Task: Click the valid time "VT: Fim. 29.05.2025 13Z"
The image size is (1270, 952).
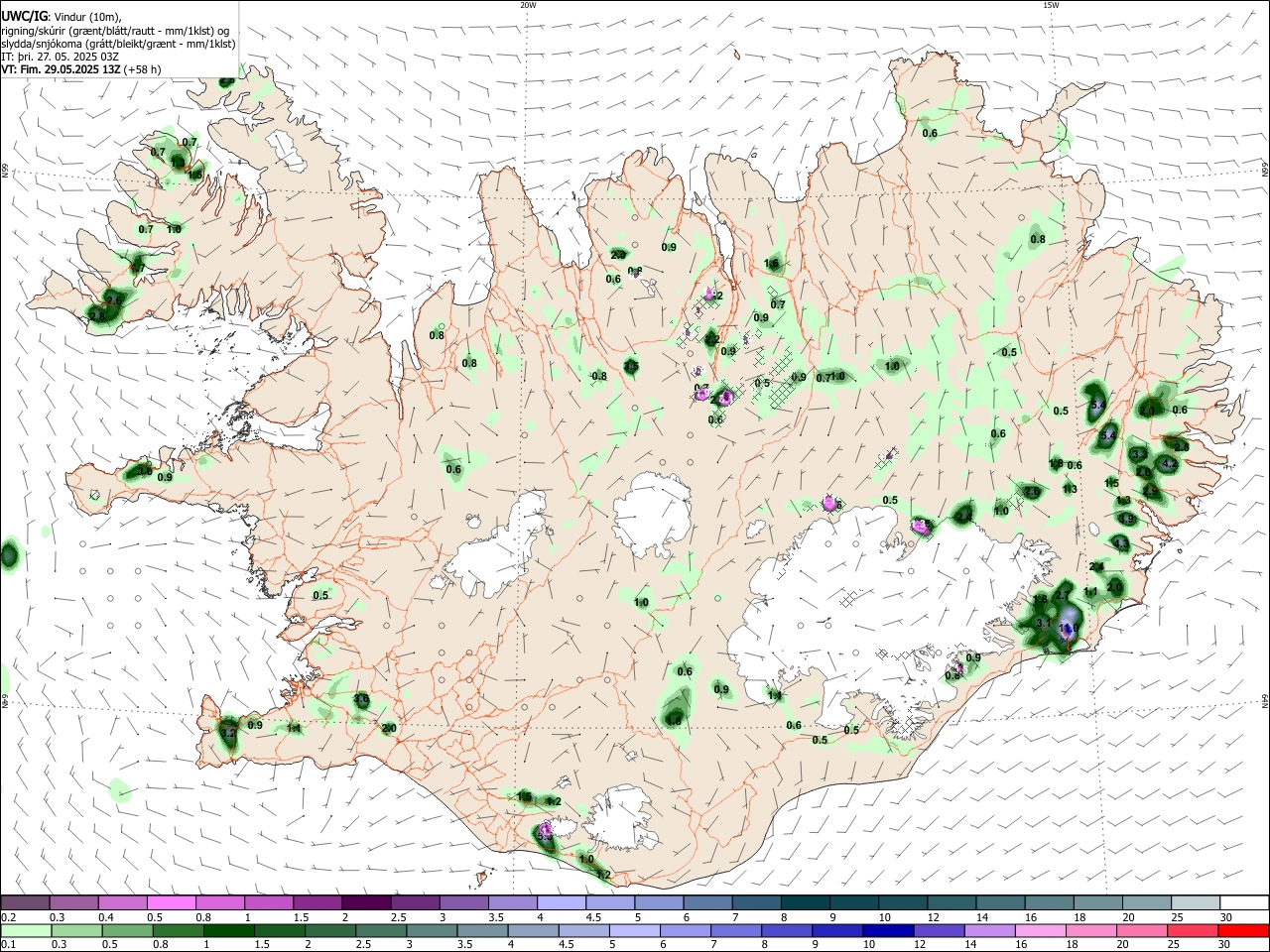Action: [61, 69]
